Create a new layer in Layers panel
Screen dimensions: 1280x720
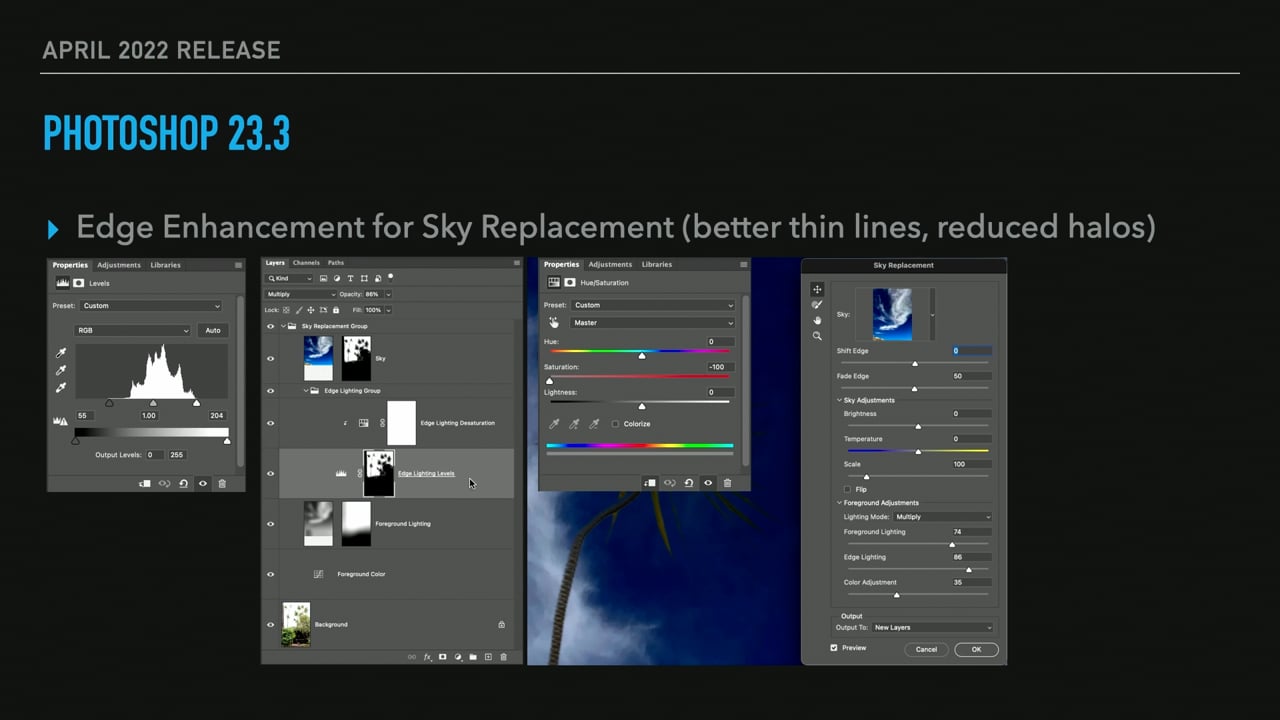coord(488,657)
